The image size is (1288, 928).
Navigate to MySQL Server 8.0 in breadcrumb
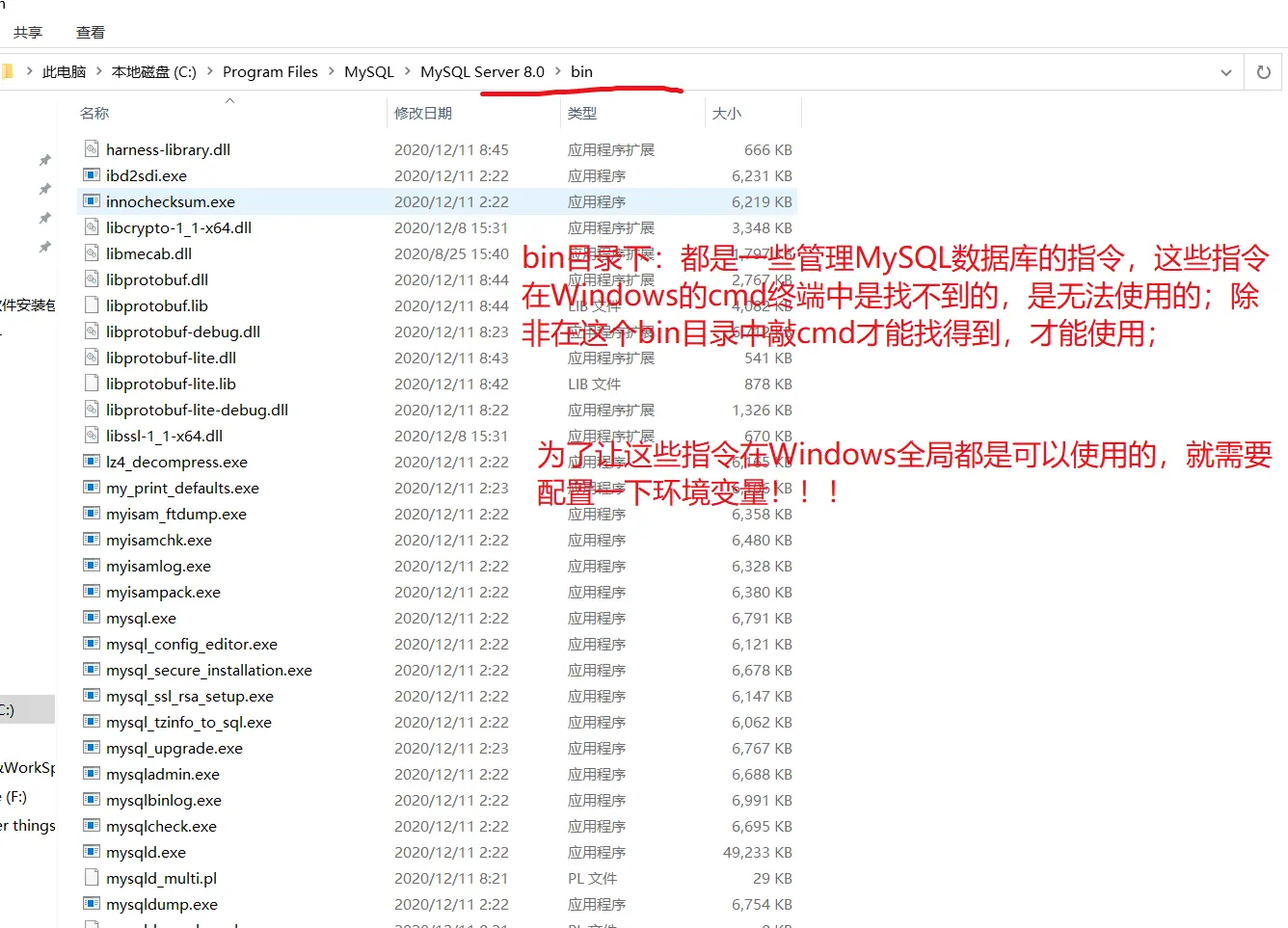coord(482,71)
